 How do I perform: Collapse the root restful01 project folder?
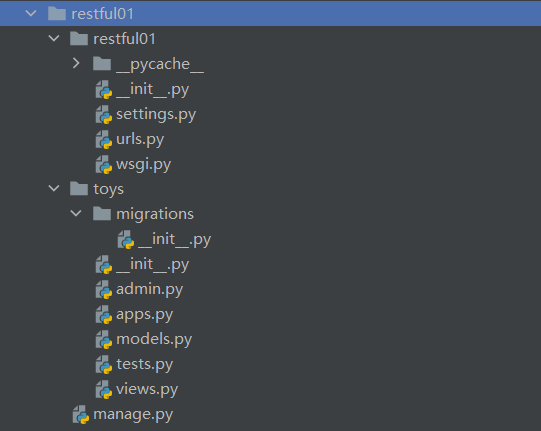tap(31, 14)
